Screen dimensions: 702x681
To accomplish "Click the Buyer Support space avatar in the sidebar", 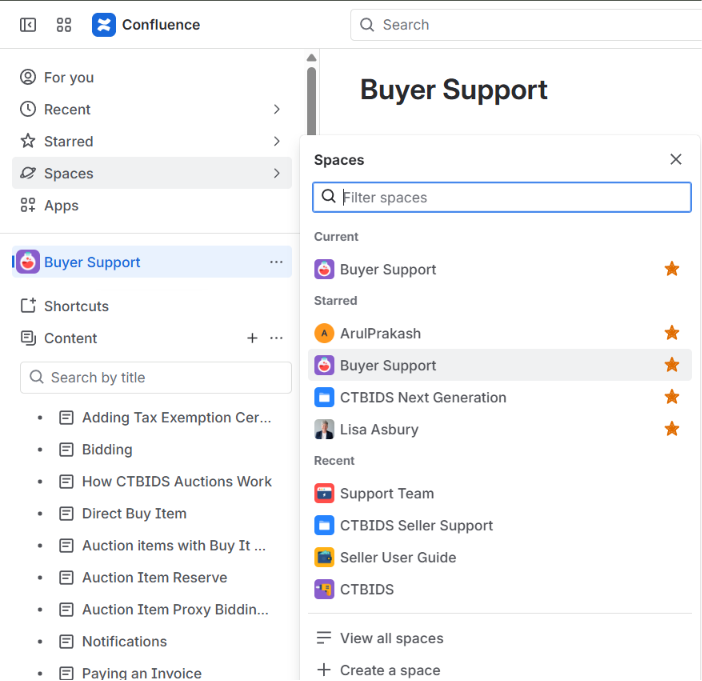I will click(x=28, y=262).
